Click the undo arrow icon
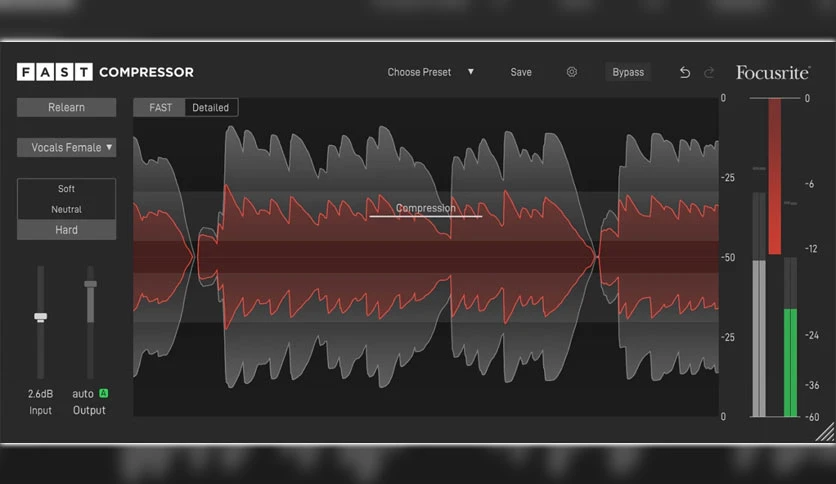 pyautogui.click(x=685, y=72)
